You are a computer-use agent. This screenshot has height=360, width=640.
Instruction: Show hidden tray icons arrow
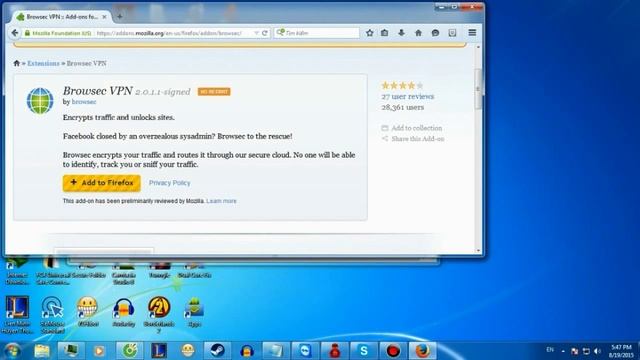563,351
